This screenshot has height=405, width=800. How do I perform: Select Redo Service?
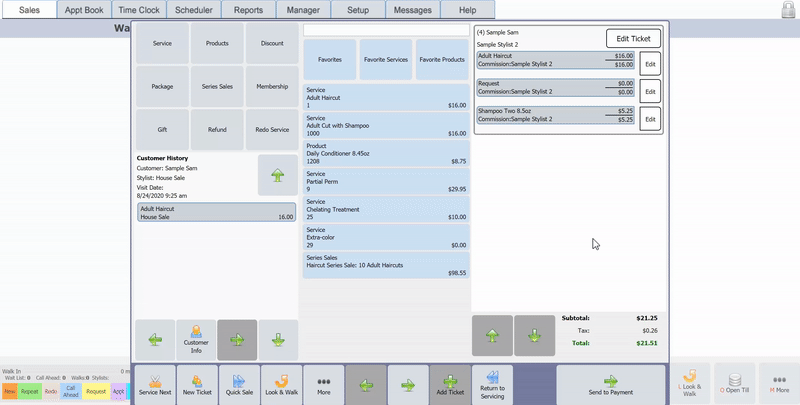point(272,130)
